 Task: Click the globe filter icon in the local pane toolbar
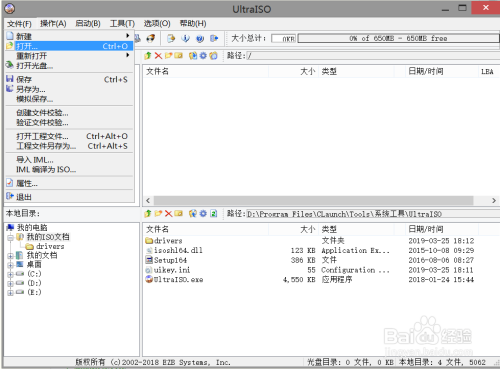pos(193,213)
